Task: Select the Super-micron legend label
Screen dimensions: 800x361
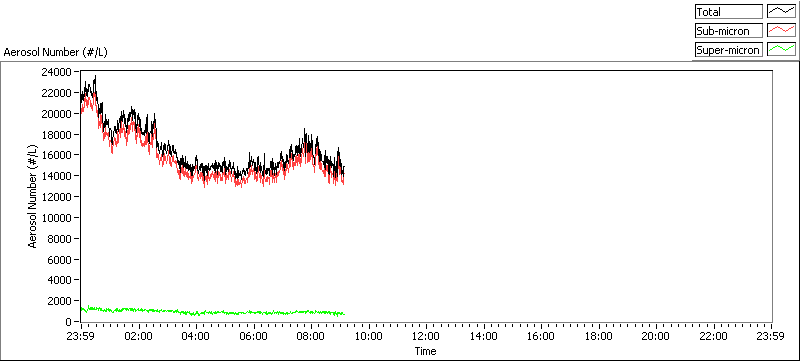Action: point(729,49)
